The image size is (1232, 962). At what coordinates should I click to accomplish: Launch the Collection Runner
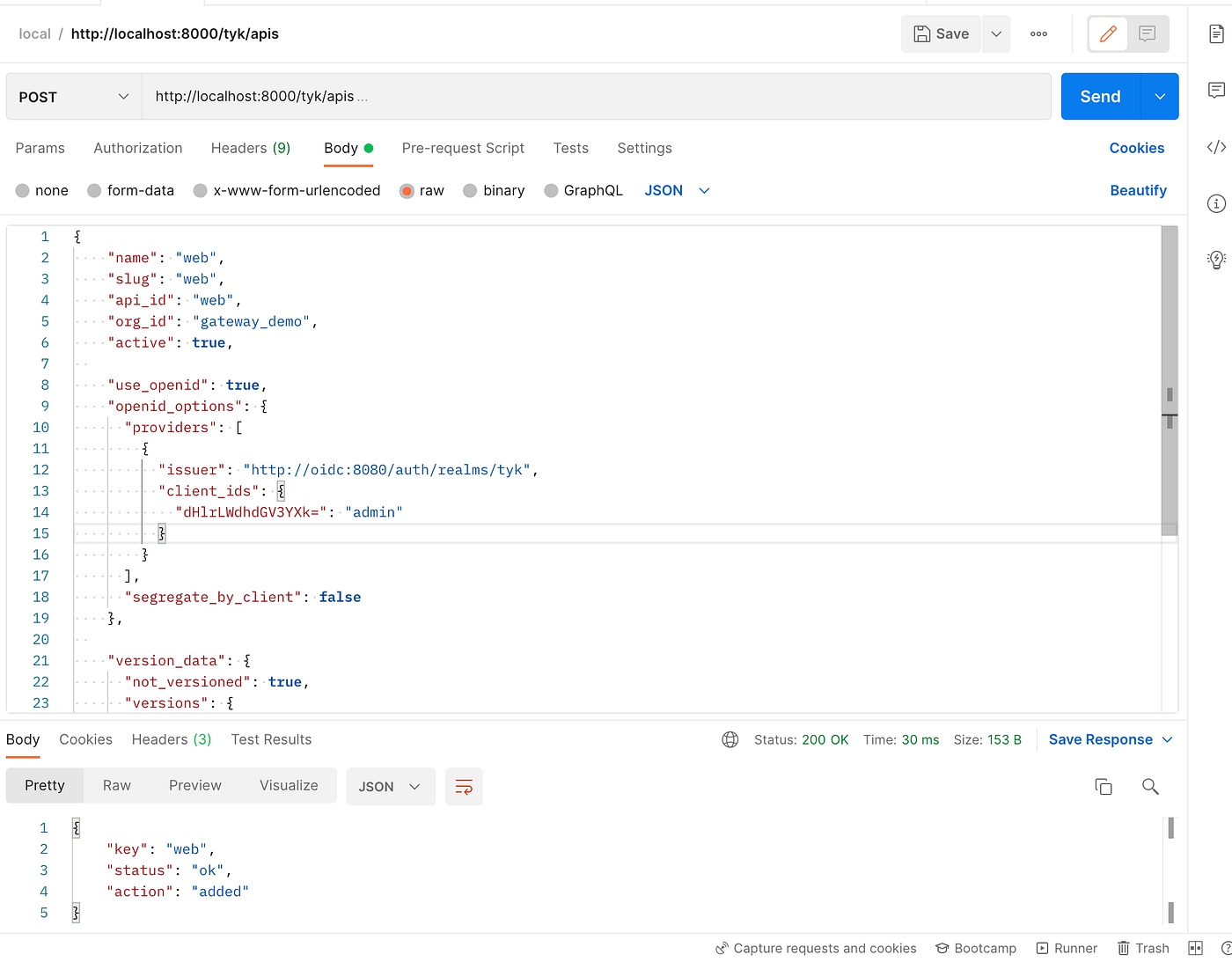click(x=1067, y=948)
